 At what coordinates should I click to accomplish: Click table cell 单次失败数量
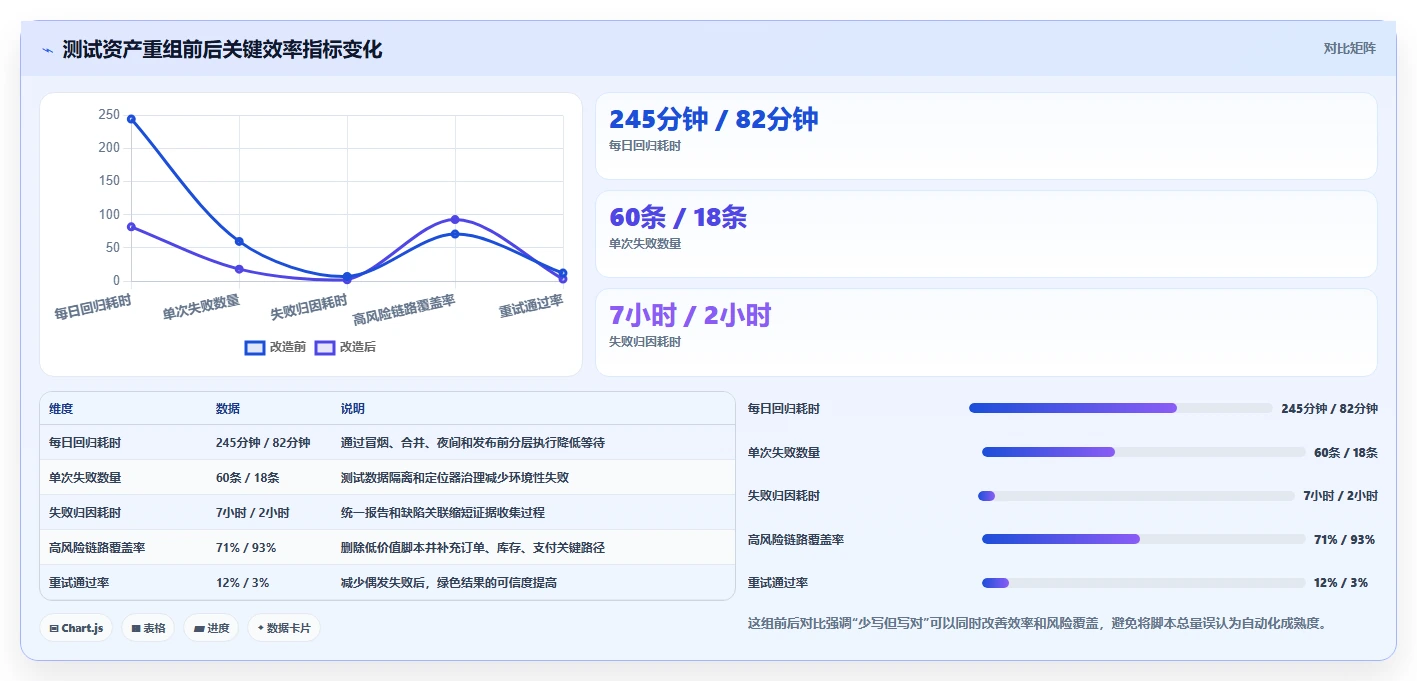coord(85,477)
